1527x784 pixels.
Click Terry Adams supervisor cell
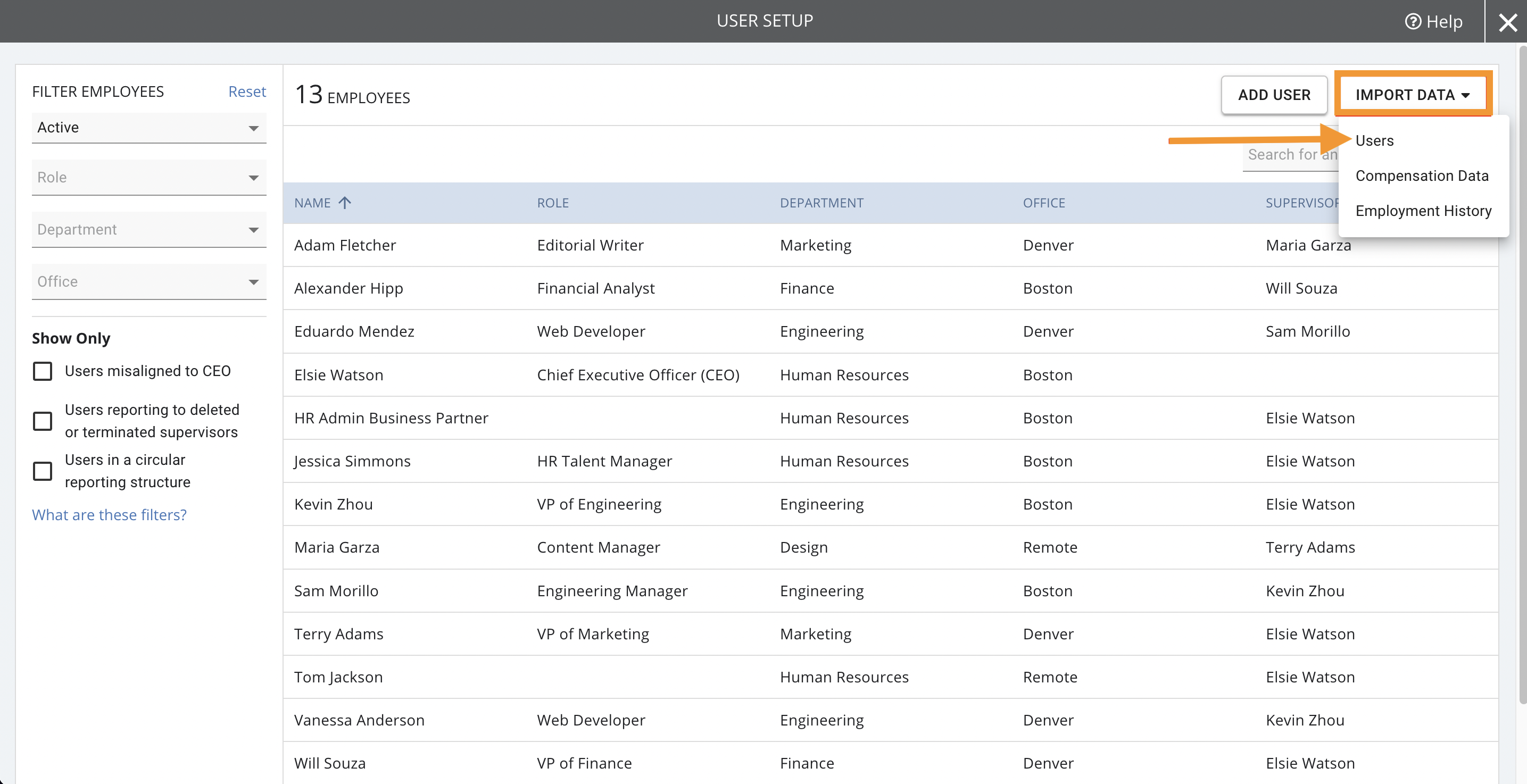pyautogui.click(x=1310, y=547)
